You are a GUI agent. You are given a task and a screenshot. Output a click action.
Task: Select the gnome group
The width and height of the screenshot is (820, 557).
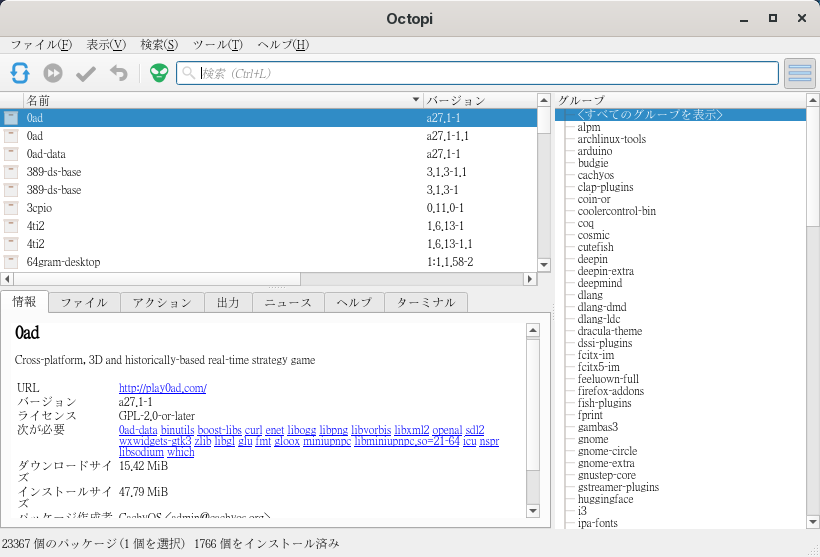[593, 439]
